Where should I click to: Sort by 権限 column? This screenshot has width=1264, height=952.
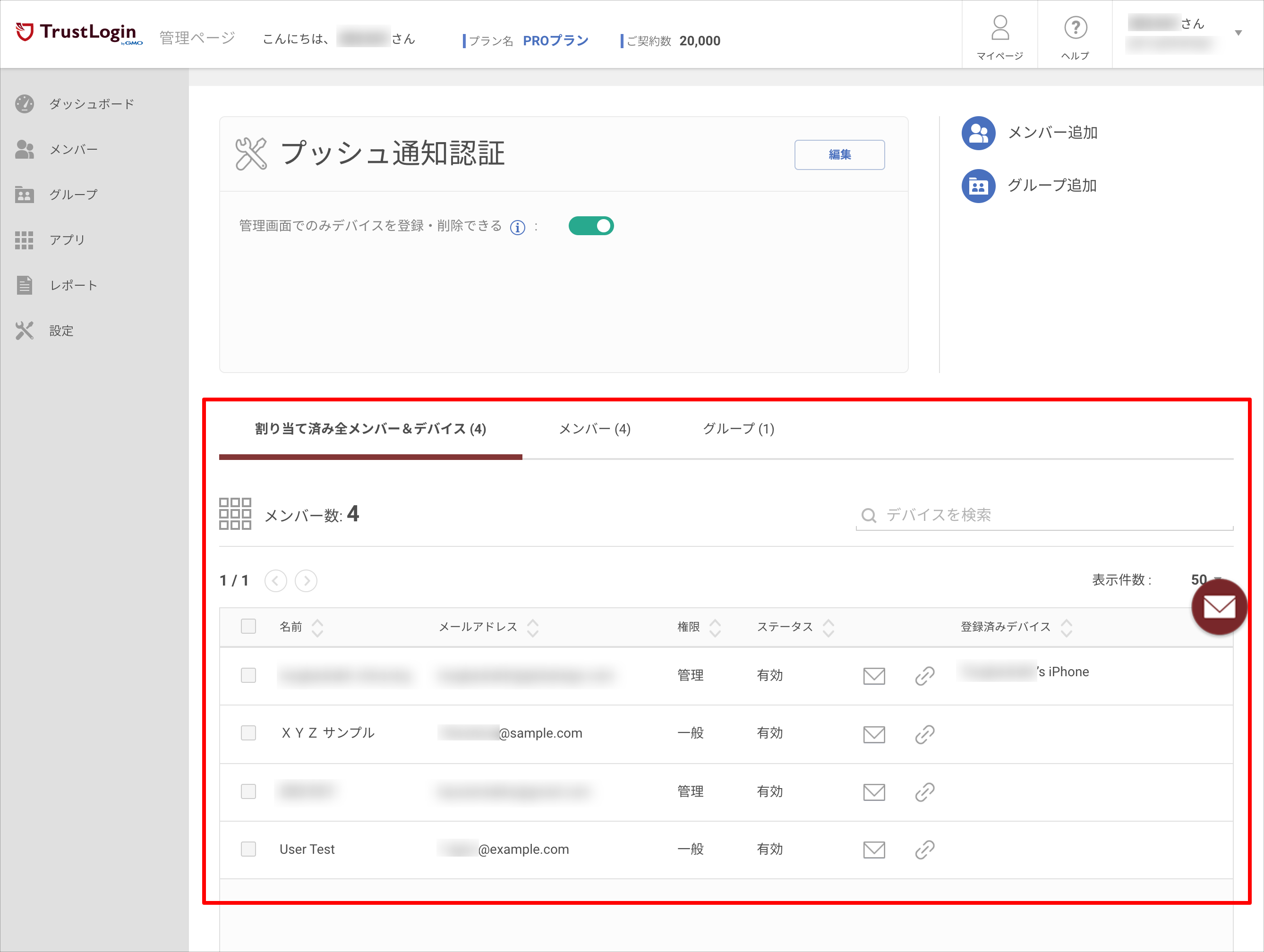715,628
